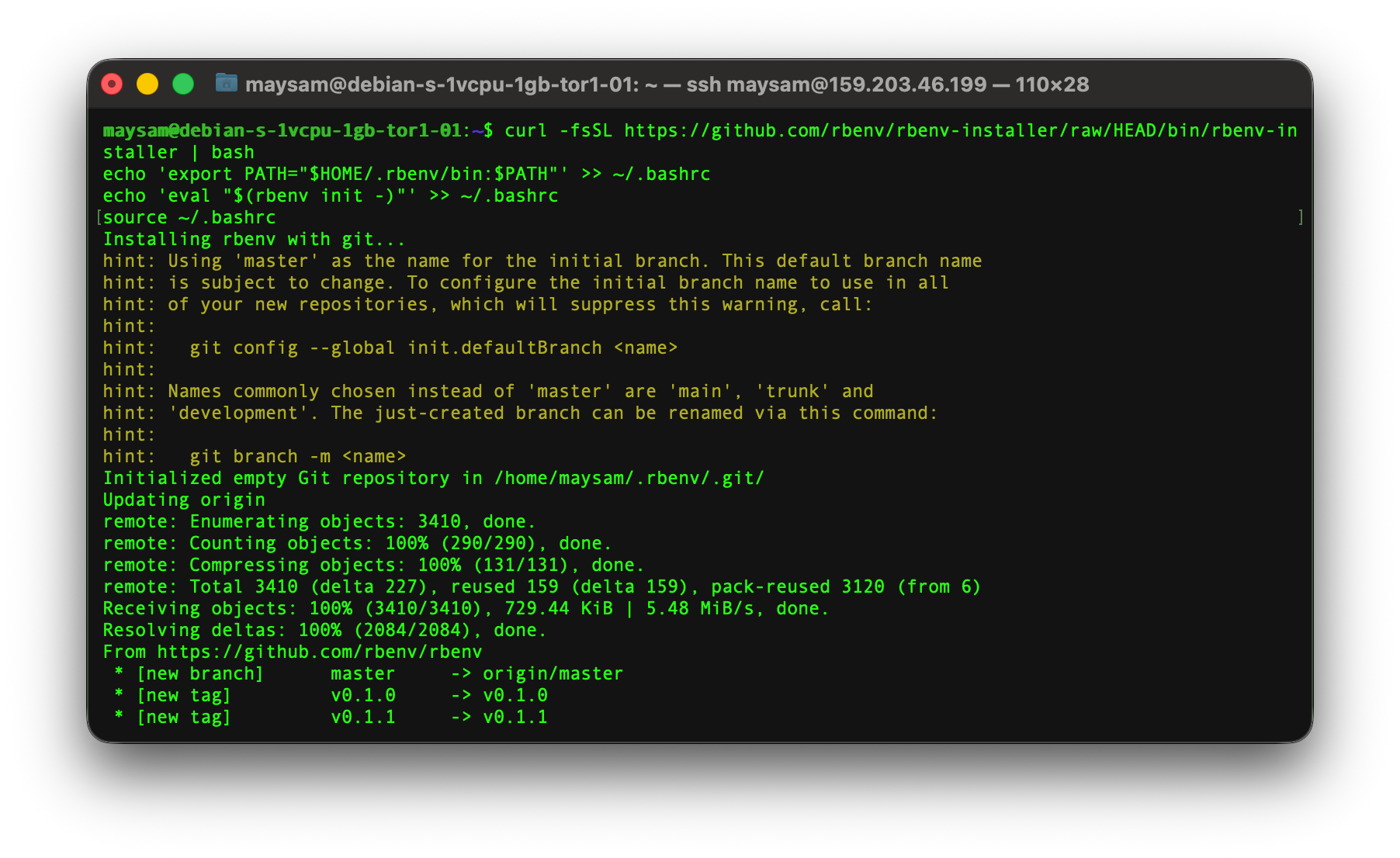Click 'Installing rbenv with git...' line
The image size is (1400, 858).
point(254,239)
